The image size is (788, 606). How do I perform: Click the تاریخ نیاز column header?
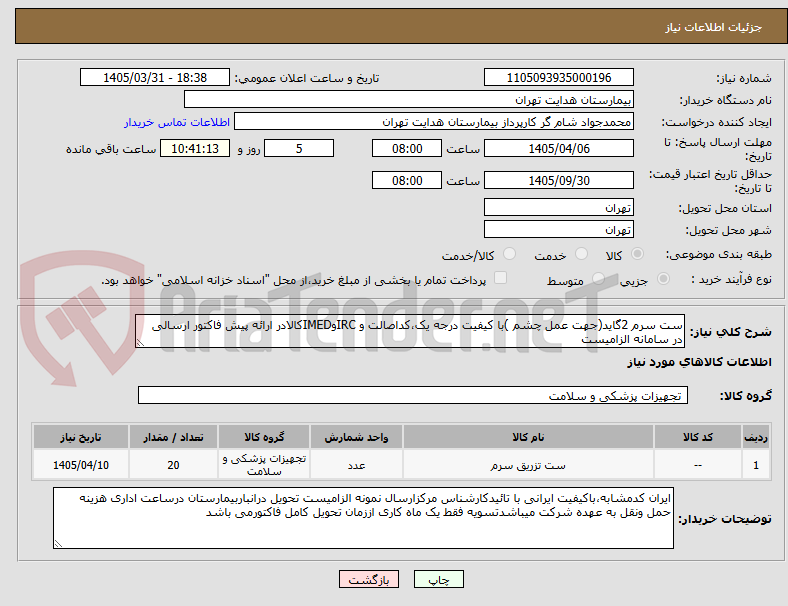pyautogui.click(x=81, y=437)
